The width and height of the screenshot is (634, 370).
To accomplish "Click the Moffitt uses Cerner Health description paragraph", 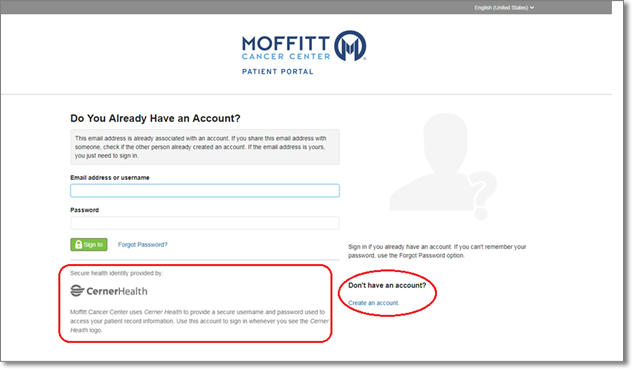I will click(x=199, y=321).
